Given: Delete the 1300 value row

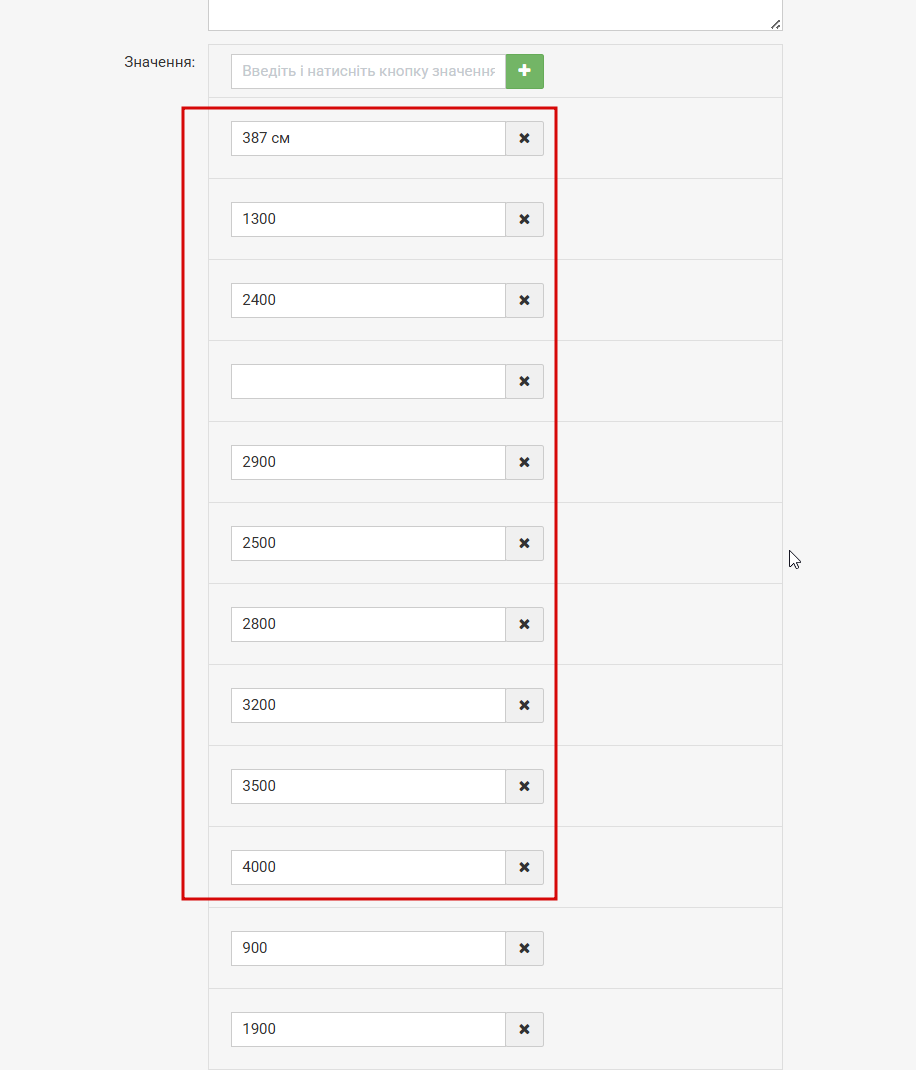Looking at the screenshot, I should (x=524, y=220).
